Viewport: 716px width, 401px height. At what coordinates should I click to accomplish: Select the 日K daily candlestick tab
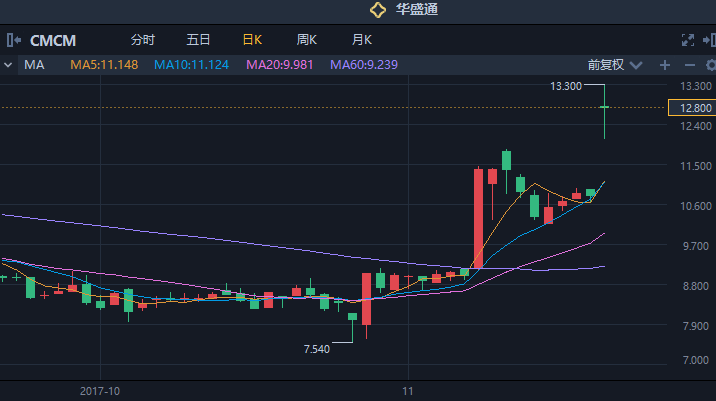252,40
